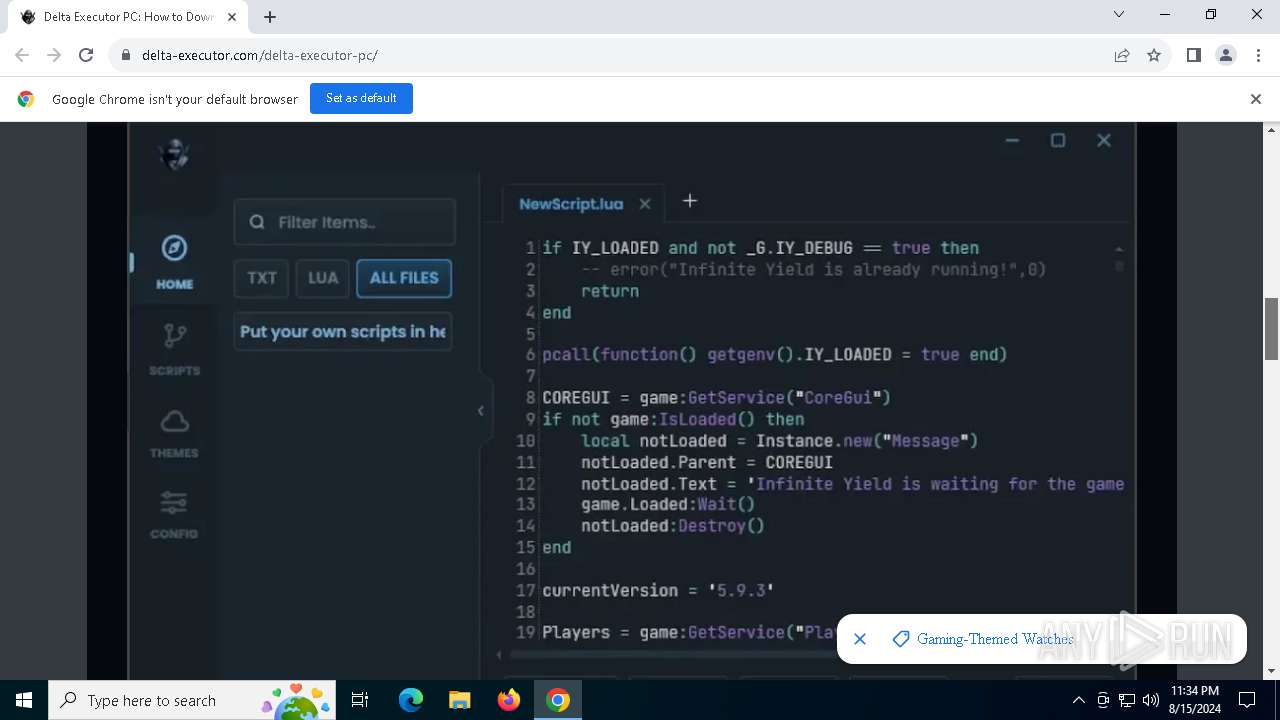Add a new script tab with plus
1280x720 pixels.
click(690, 201)
